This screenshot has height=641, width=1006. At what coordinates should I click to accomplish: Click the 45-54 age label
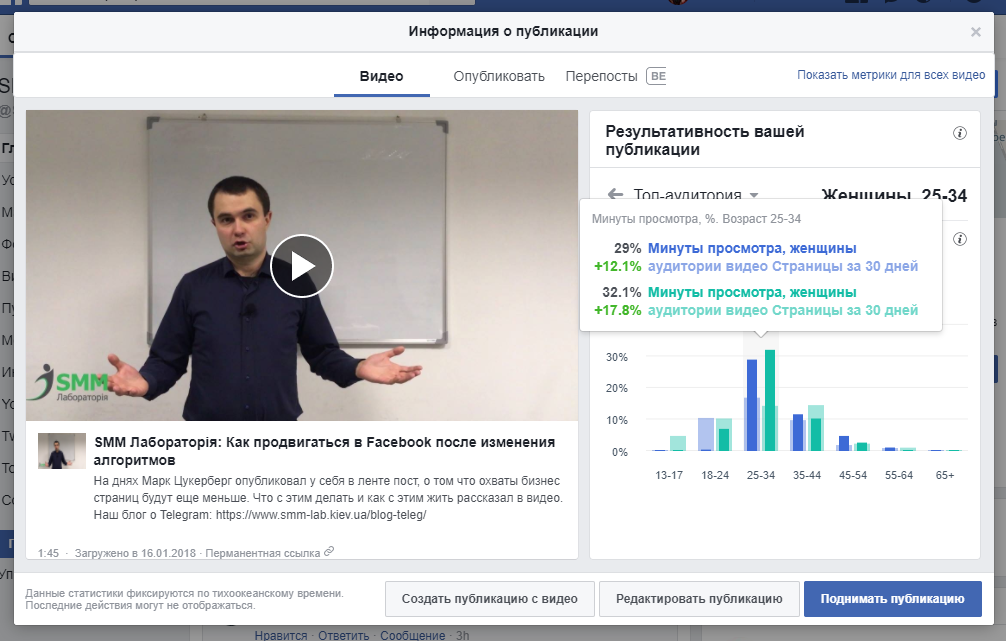853,475
